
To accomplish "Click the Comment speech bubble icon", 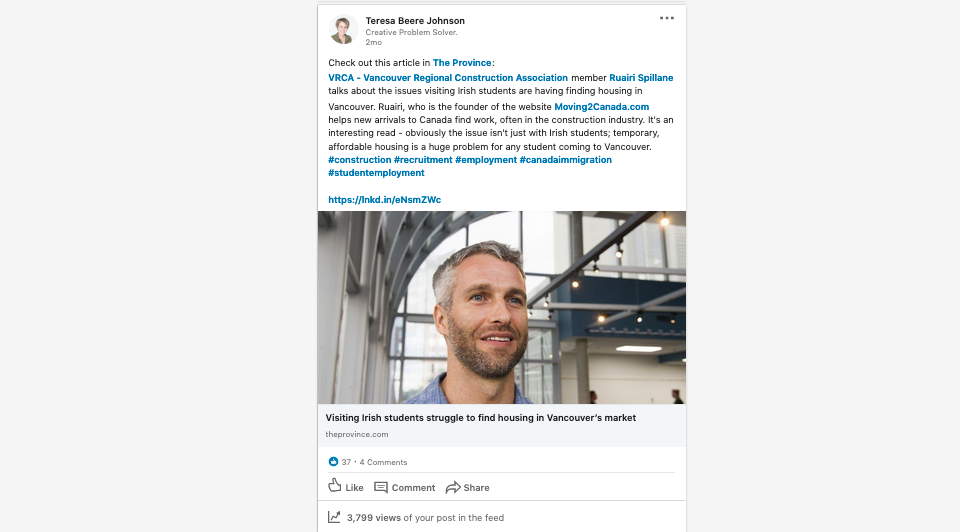I will tap(381, 487).
